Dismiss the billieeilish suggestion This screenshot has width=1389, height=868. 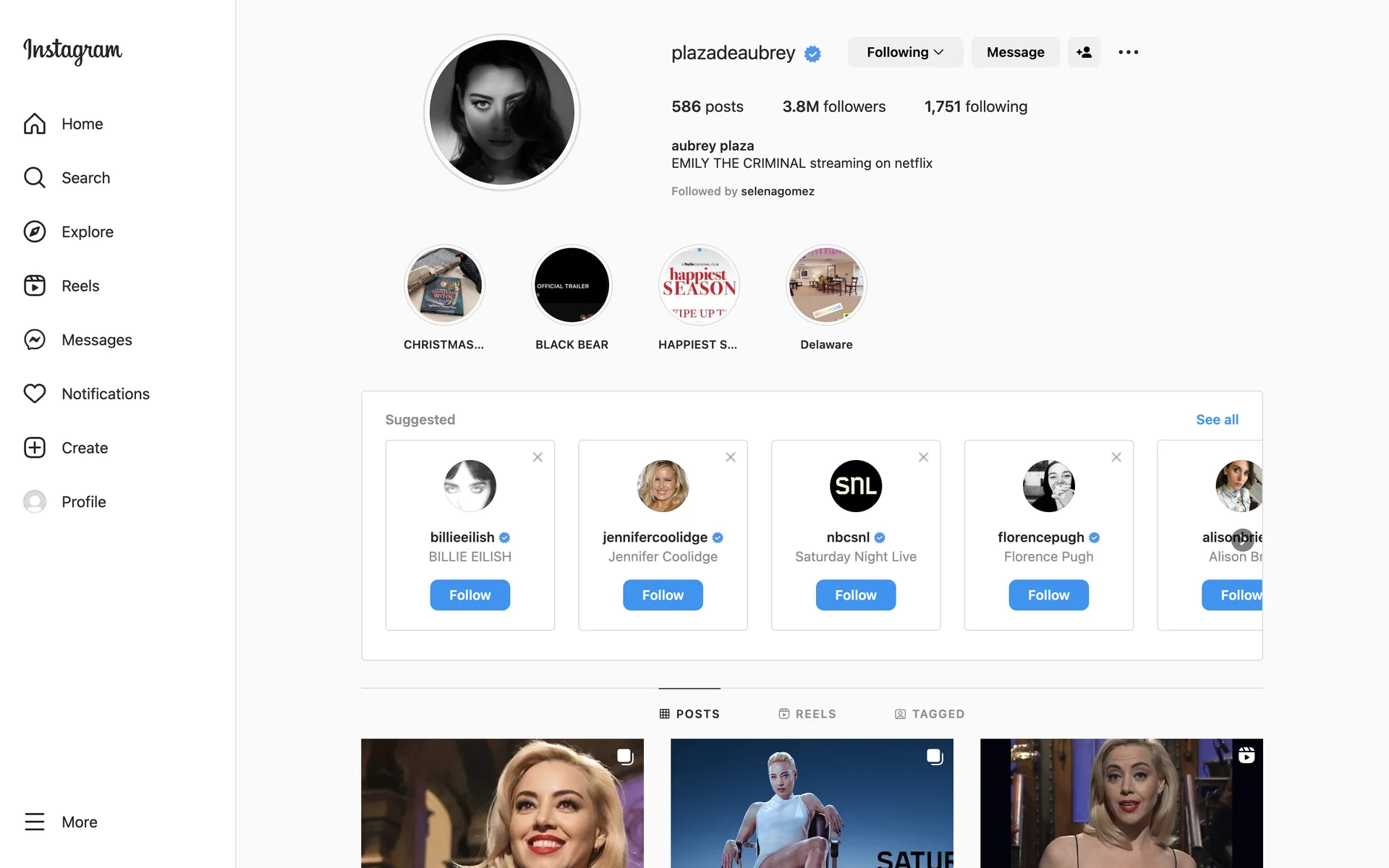click(x=538, y=457)
